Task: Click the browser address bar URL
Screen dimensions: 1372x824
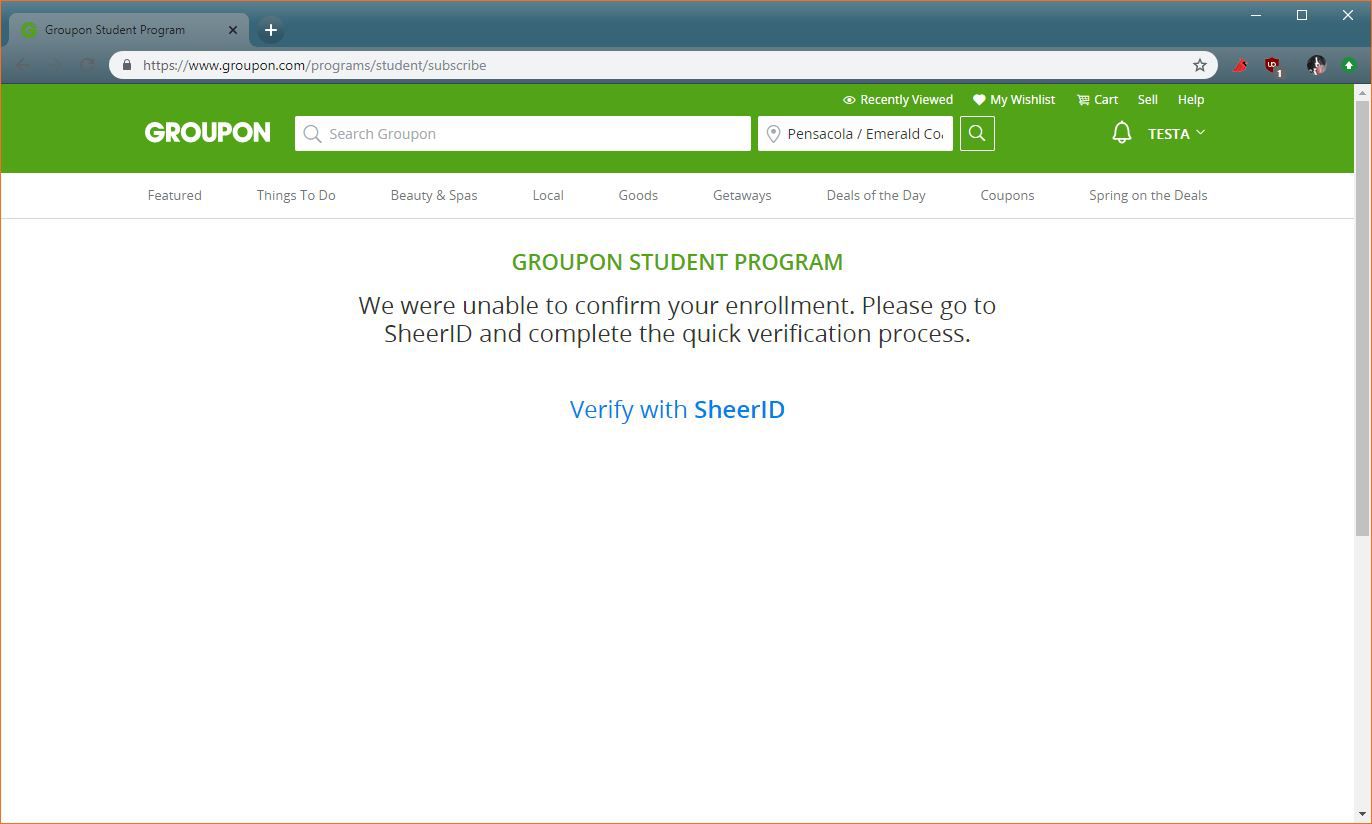Action: pos(315,65)
